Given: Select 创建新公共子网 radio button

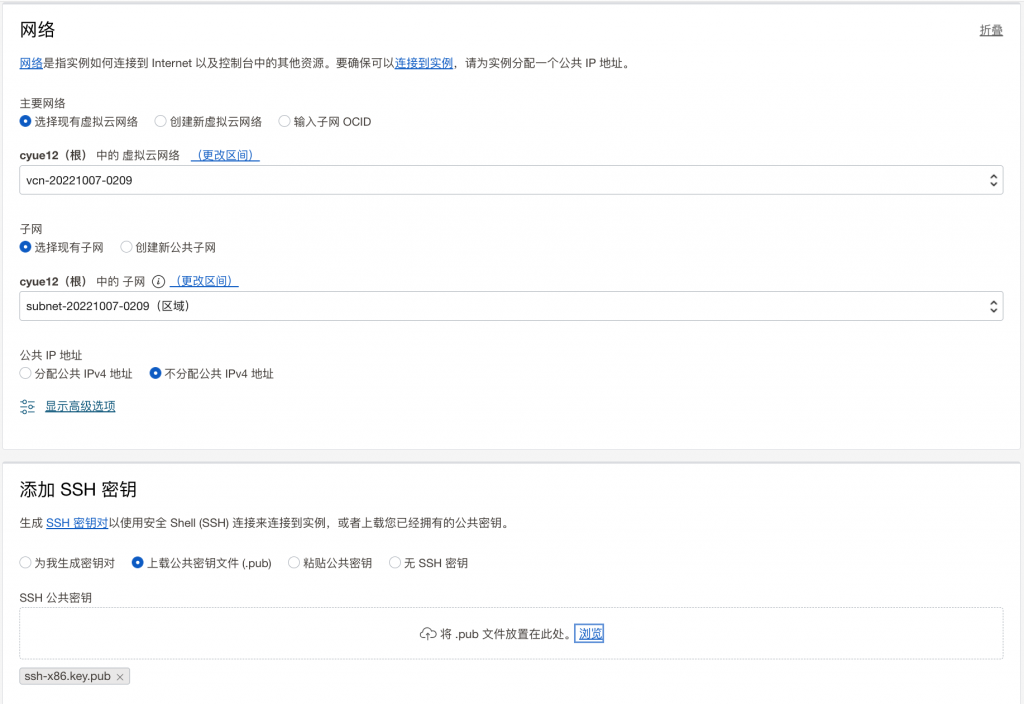Looking at the screenshot, I should [x=127, y=247].
